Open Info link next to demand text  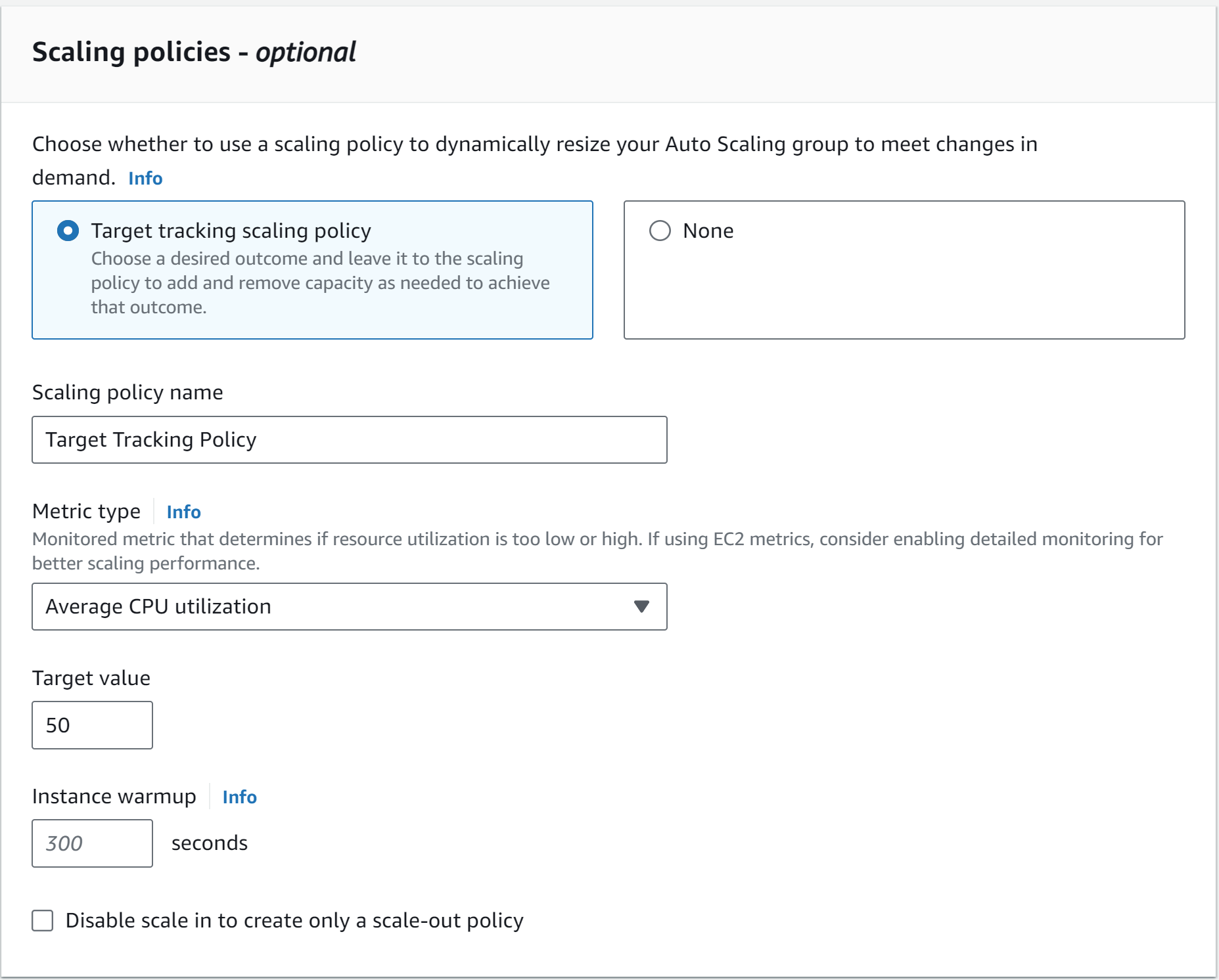coord(145,178)
